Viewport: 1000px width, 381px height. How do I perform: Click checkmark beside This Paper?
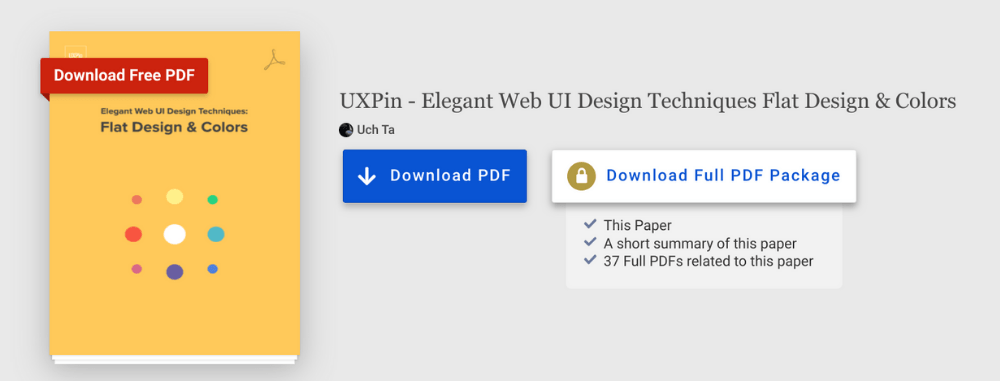(x=591, y=224)
